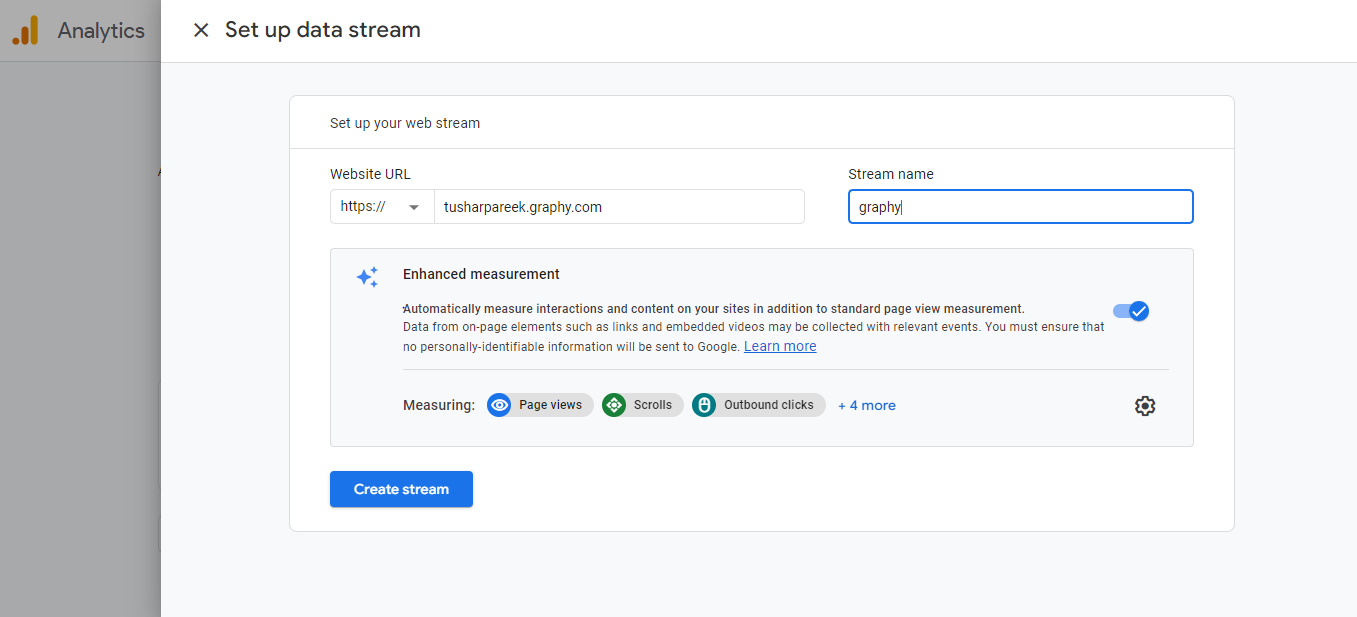Screen dimensions: 1357x617
Task: Close the Set up data stream panel
Action: pos(201,30)
